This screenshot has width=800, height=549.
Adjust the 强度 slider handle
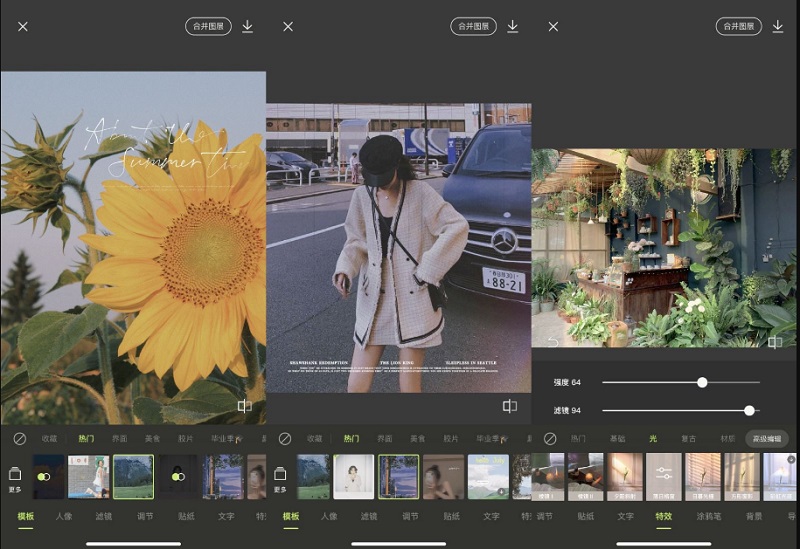[x=702, y=382]
